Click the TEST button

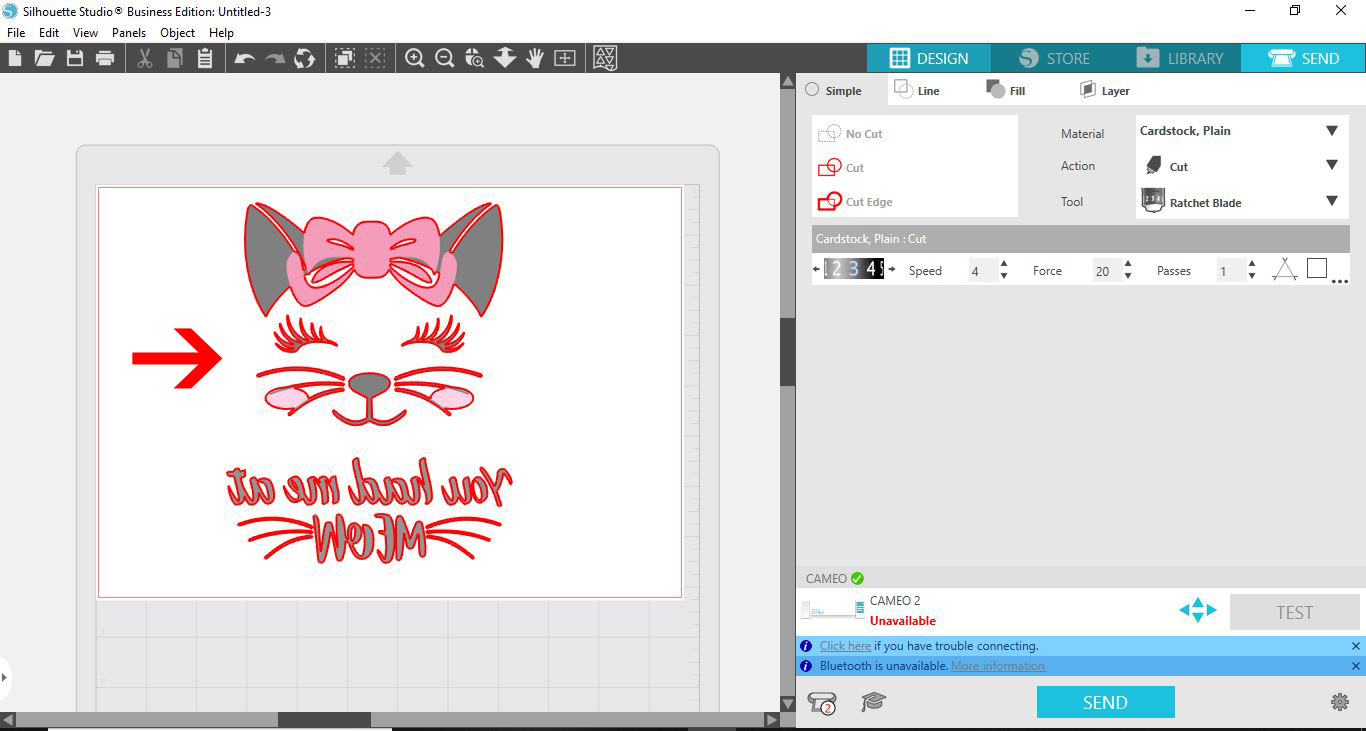coord(1294,612)
